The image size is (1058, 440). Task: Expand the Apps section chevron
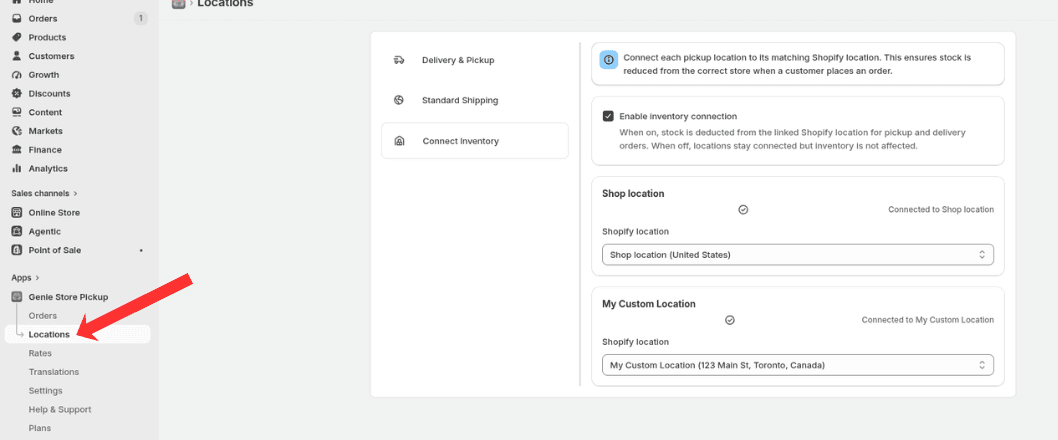[x=37, y=278]
